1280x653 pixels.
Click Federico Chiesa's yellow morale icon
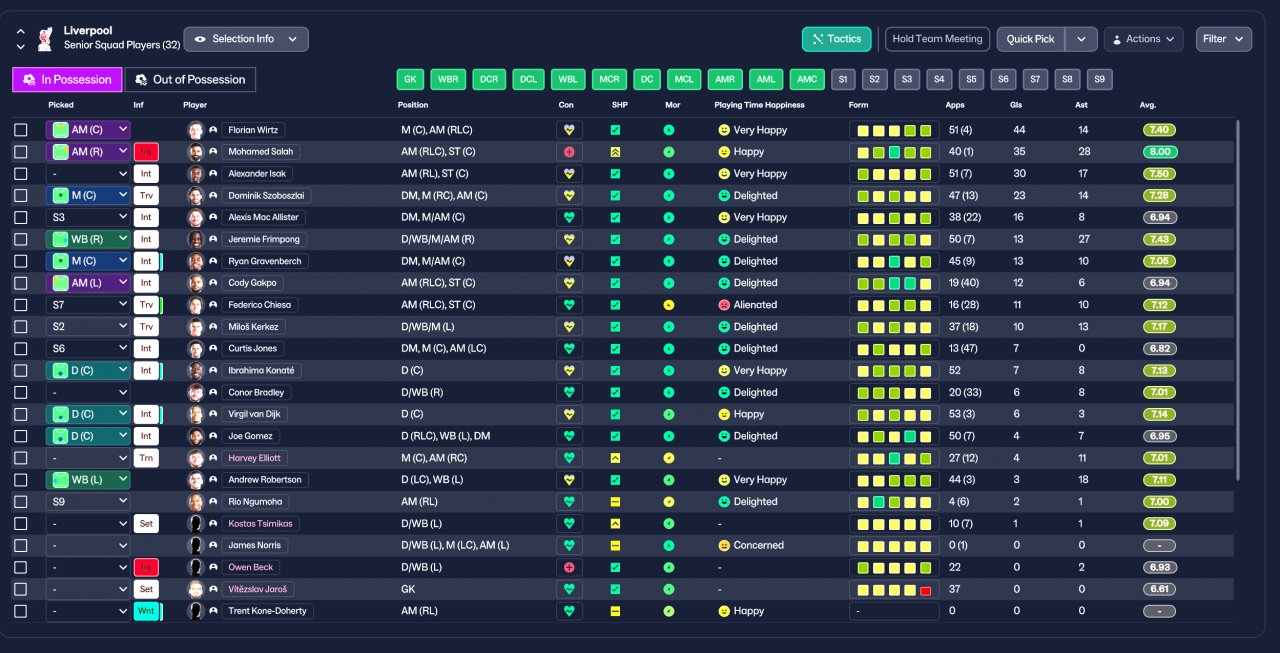(x=669, y=305)
